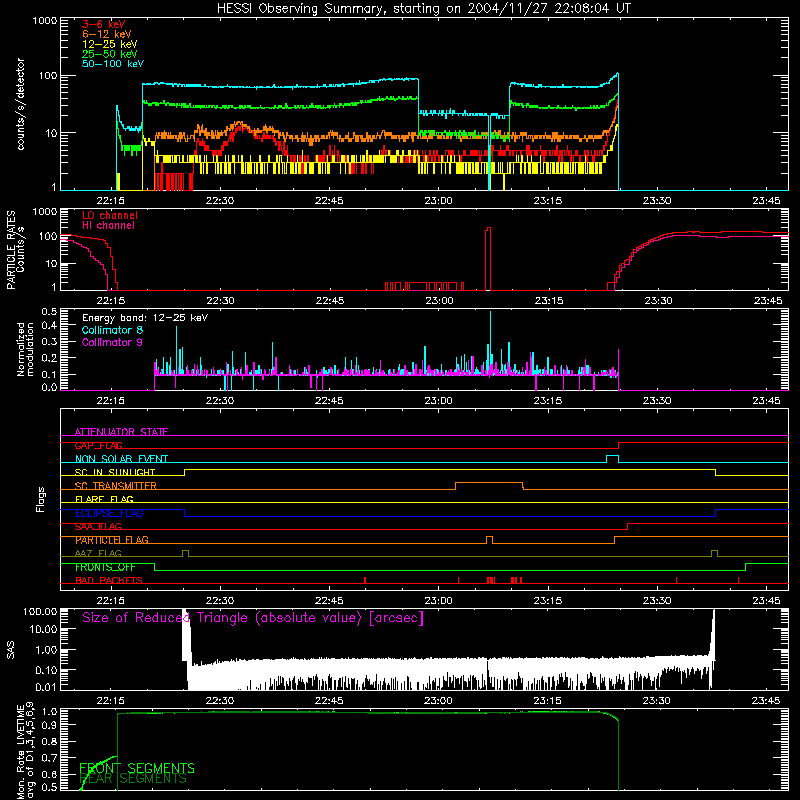Click the ATTENUATOR_STATE flag label

click(x=121, y=432)
